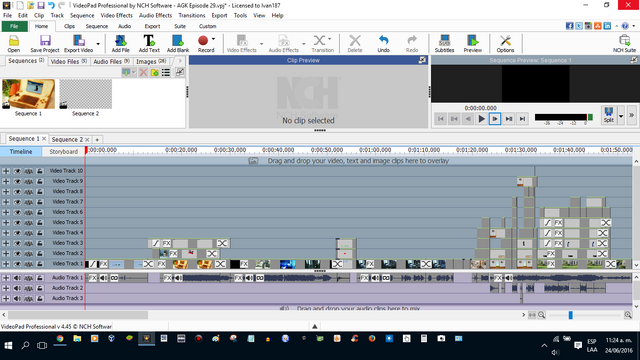Toggle visibility of Video Track 7

17,202
